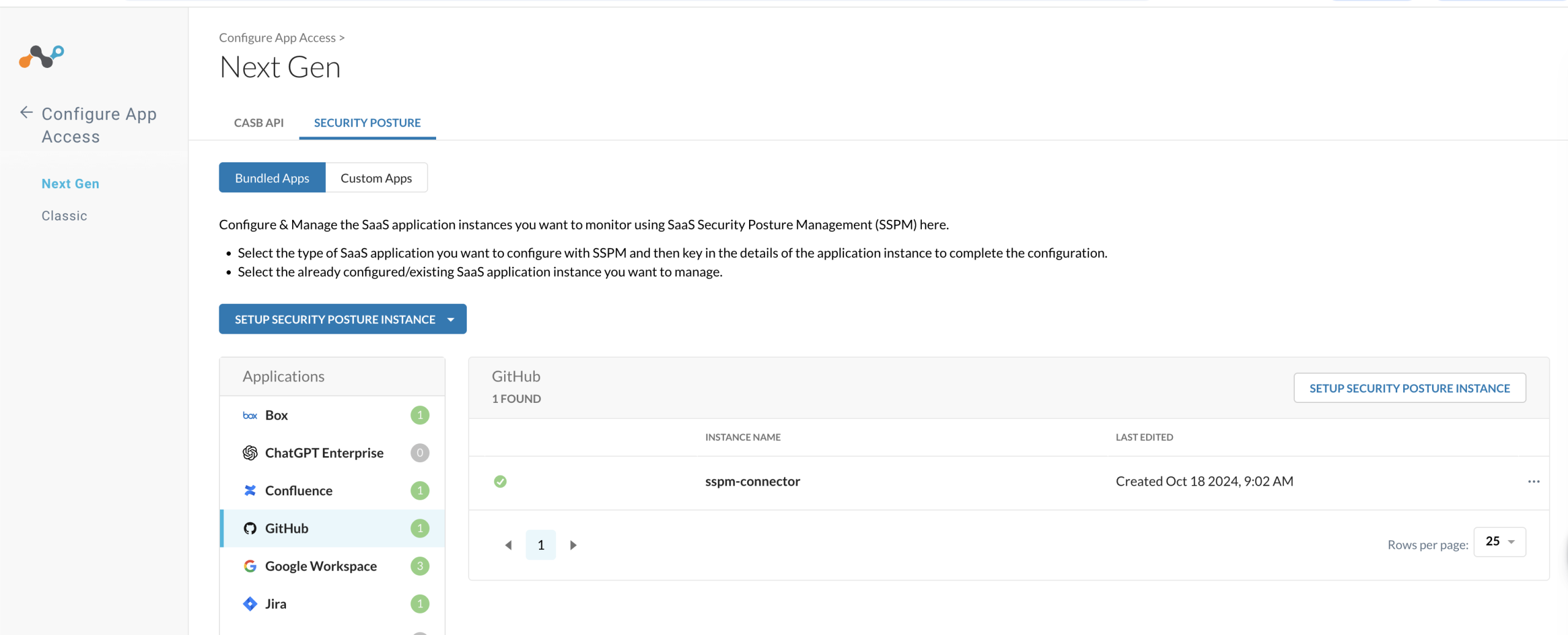The width and height of the screenshot is (1568, 635).
Task: Select GitHub in the Applications list
Action: click(x=333, y=528)
